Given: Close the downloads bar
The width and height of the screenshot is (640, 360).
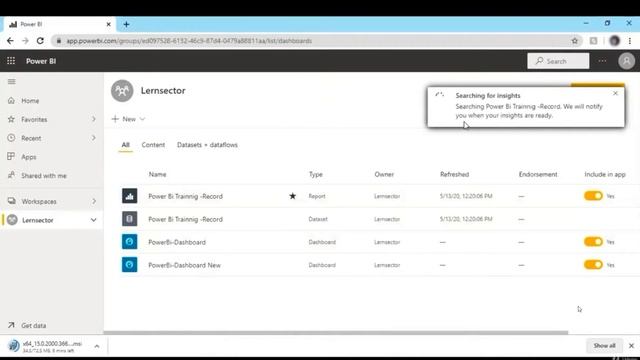Looking at the screenshot, I should click(x=631, y=346).
